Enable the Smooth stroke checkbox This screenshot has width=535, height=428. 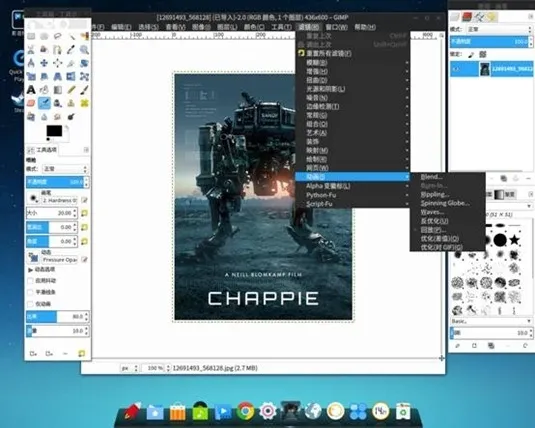coord(30,293)
